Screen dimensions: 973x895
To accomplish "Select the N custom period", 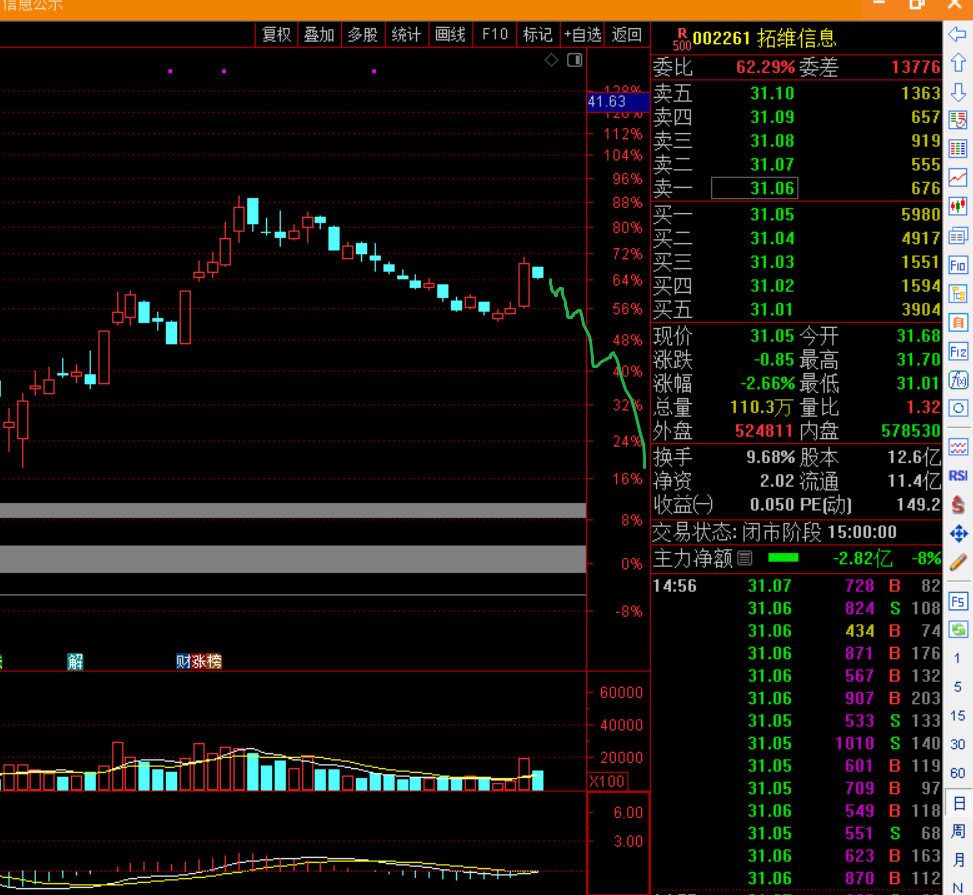I will click(x=957, y=887).
